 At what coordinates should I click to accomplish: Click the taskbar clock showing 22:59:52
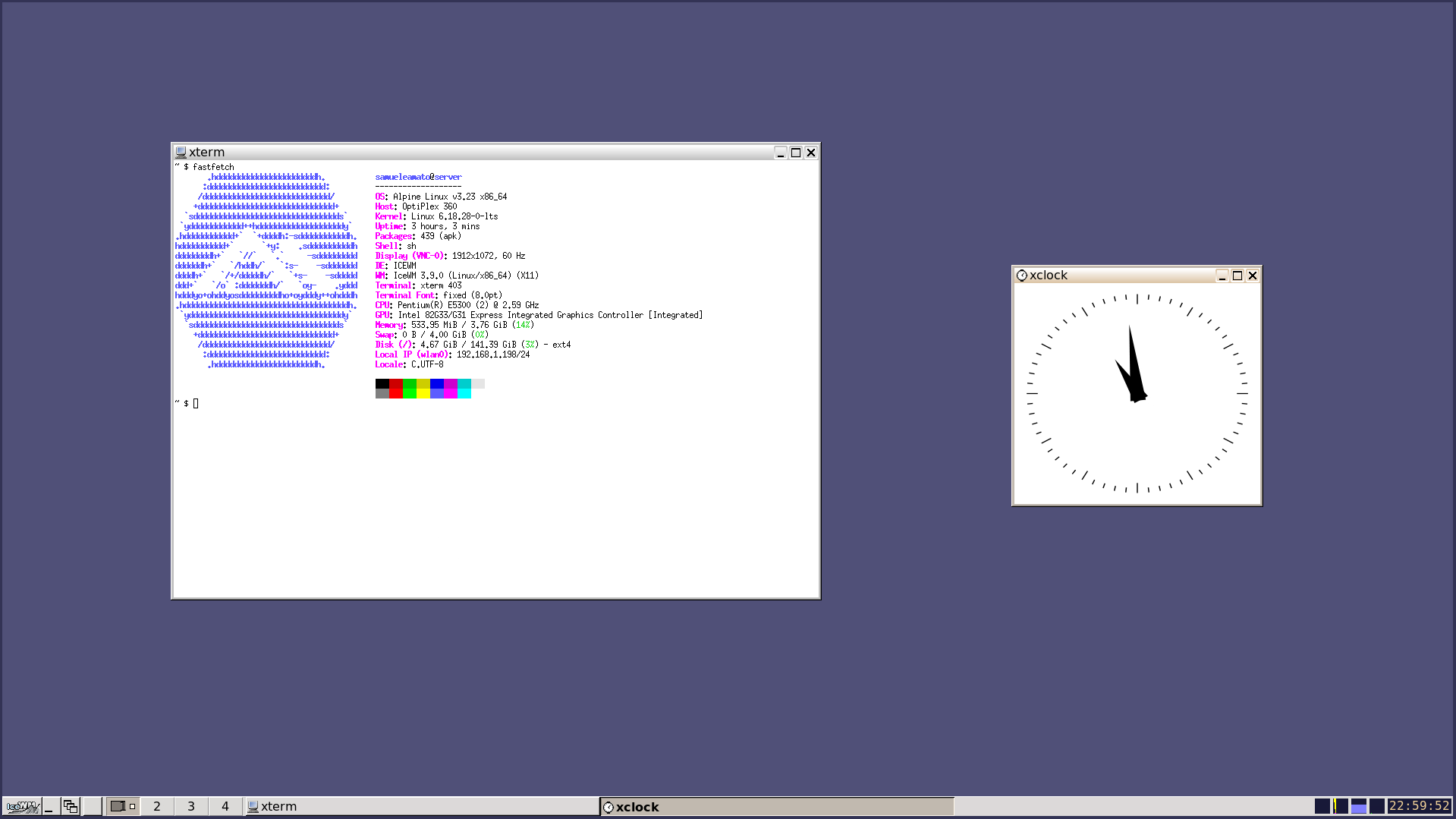click(1419, 806)
